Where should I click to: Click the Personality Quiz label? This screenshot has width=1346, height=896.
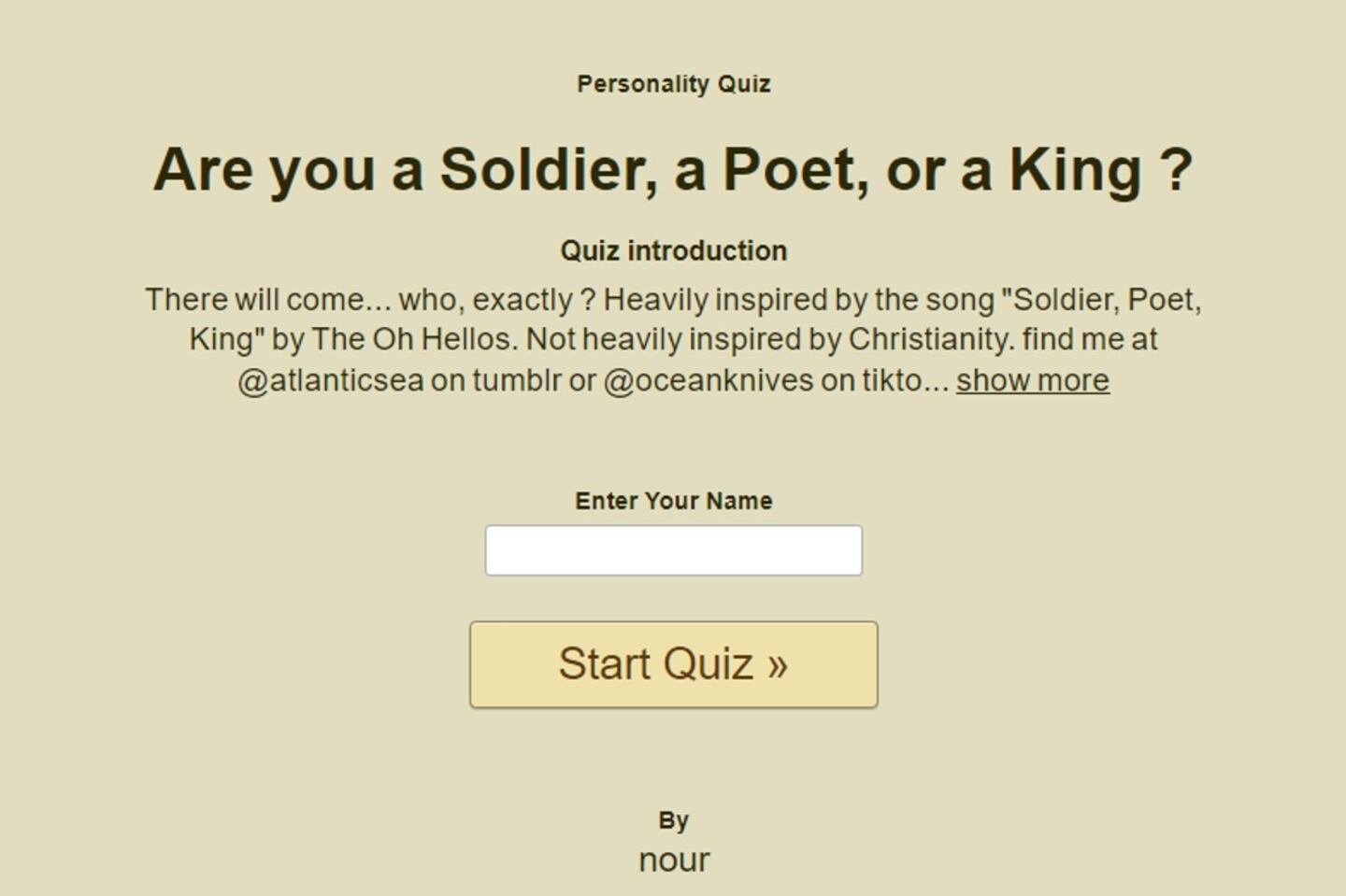[x=673, y=84]
